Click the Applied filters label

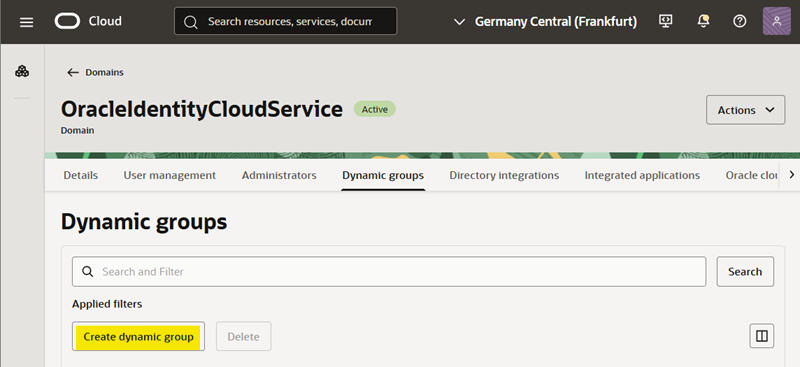coord(107,304)
